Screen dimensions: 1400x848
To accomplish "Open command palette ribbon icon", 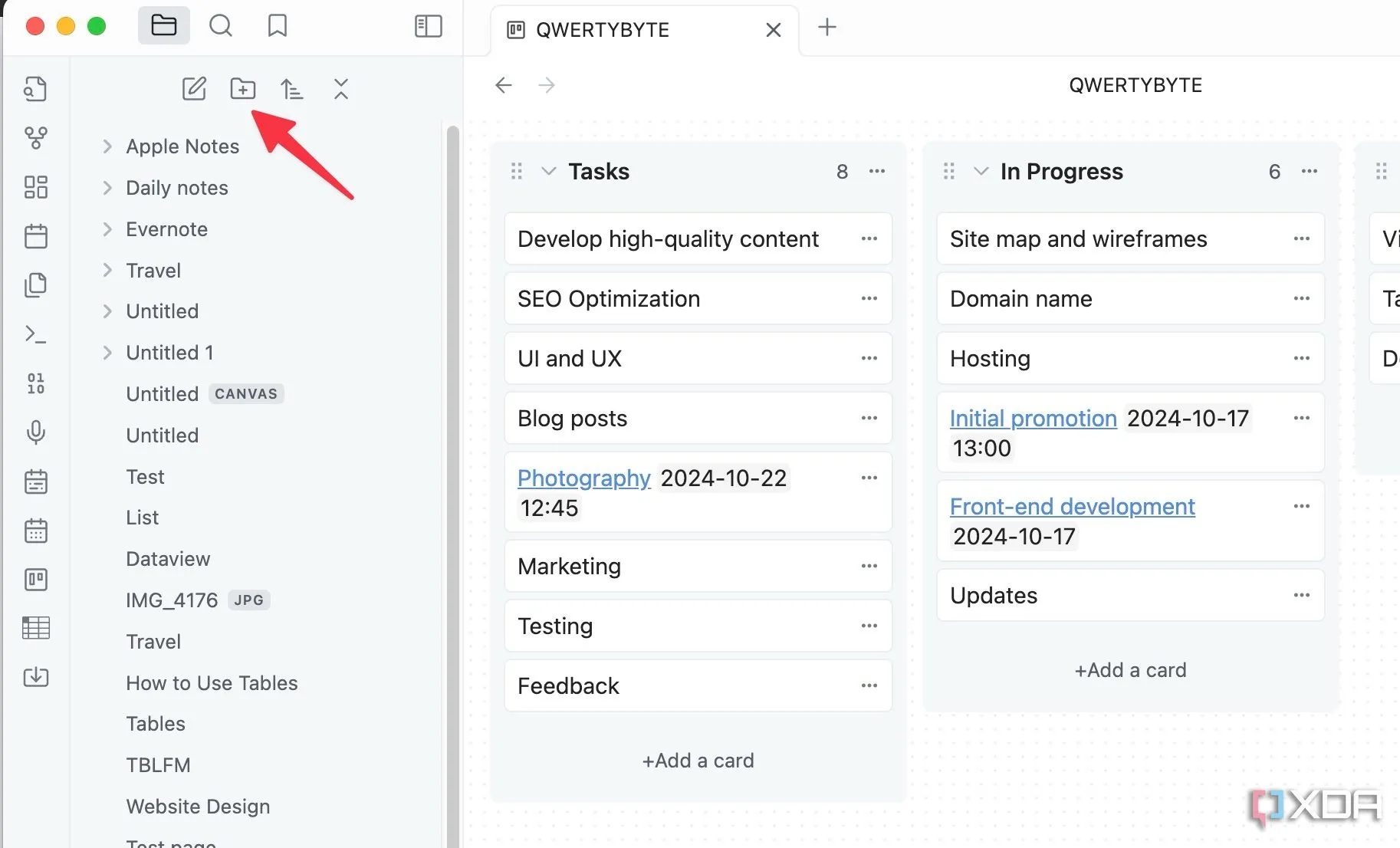I will pyautogui.click(x=35, y=334).
